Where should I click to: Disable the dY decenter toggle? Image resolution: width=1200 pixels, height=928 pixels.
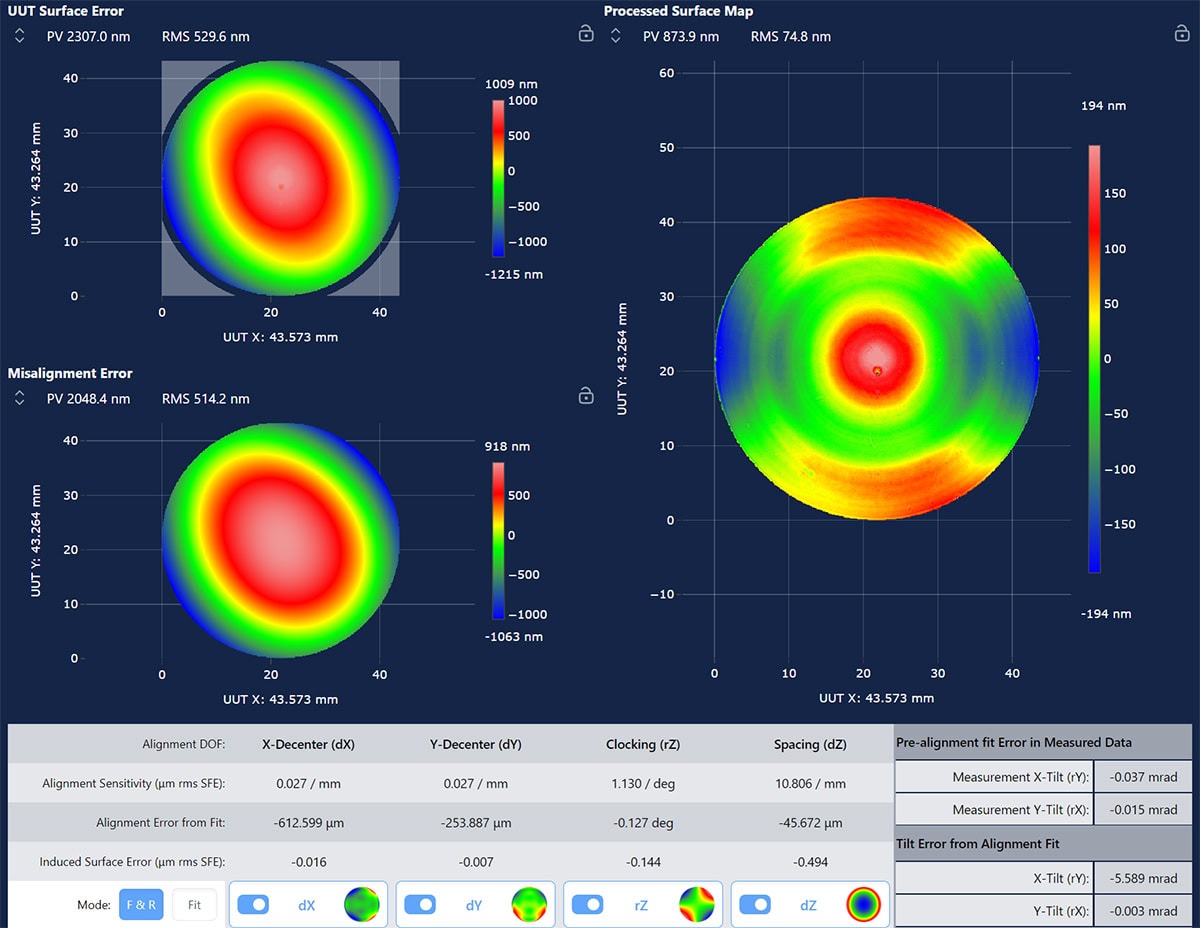pyautogui.click(x=420, y=904)
